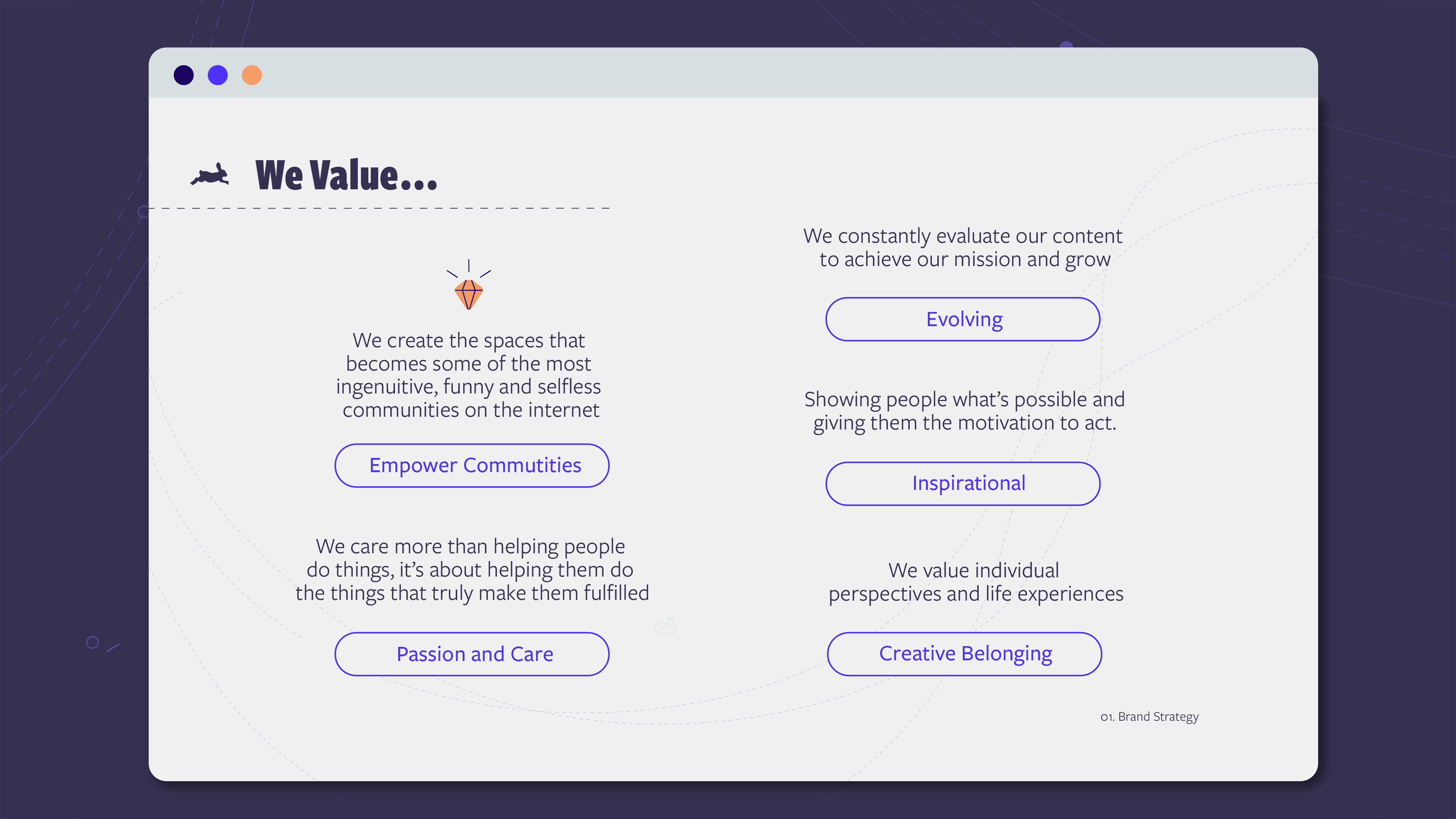Click the orange window dot
Image resolution: width=1456 pixels, height=819 pixels.
(252, 75)
